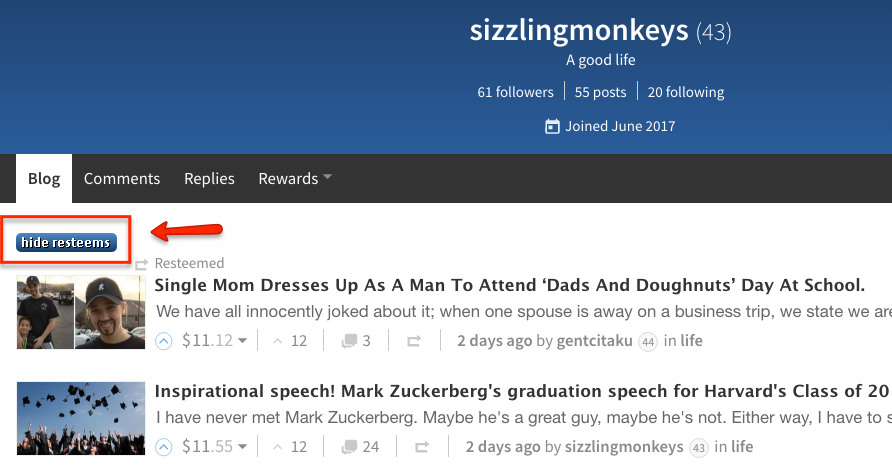
Task: Switch to the Comments tab
Action: pos(122,179)
